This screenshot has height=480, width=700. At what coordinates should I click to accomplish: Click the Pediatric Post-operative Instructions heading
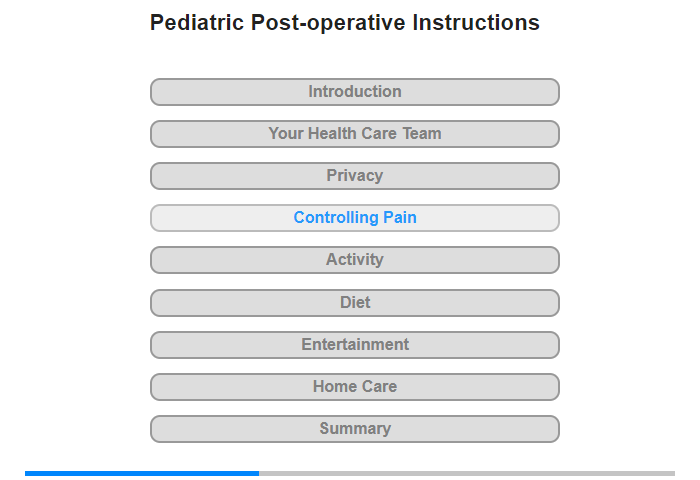click(x=345, y=23)
